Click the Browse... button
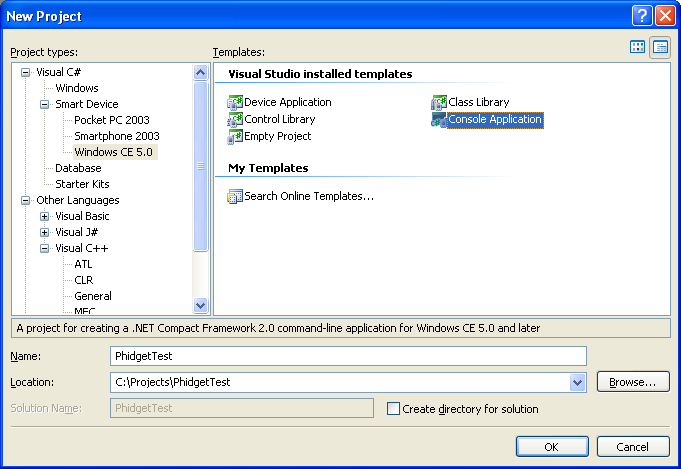This screenshot has width=681, height=469. coord(632,382)
